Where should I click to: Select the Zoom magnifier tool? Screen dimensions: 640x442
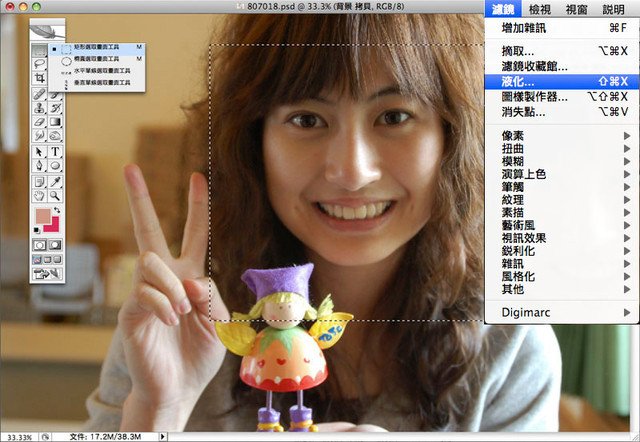55,196
